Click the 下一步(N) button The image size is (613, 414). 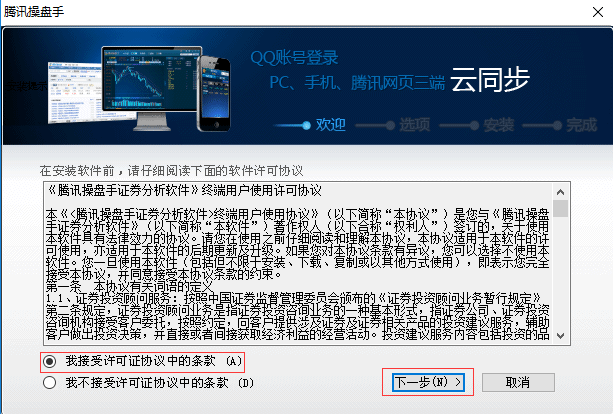[428, 382]
